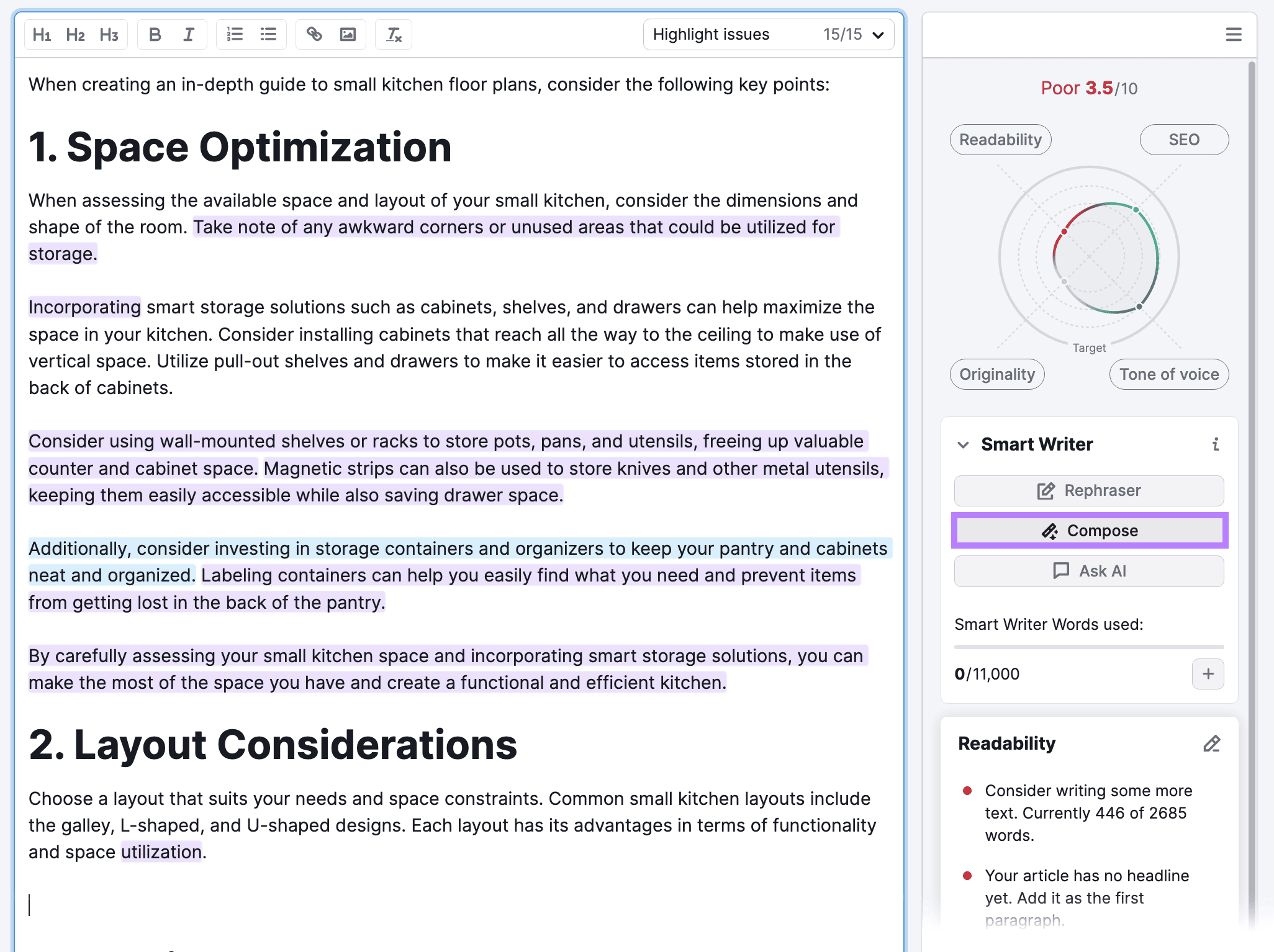
Task: Click the Smart Writer info icon
Action: pyautogui.click(x=1215, y=444)
